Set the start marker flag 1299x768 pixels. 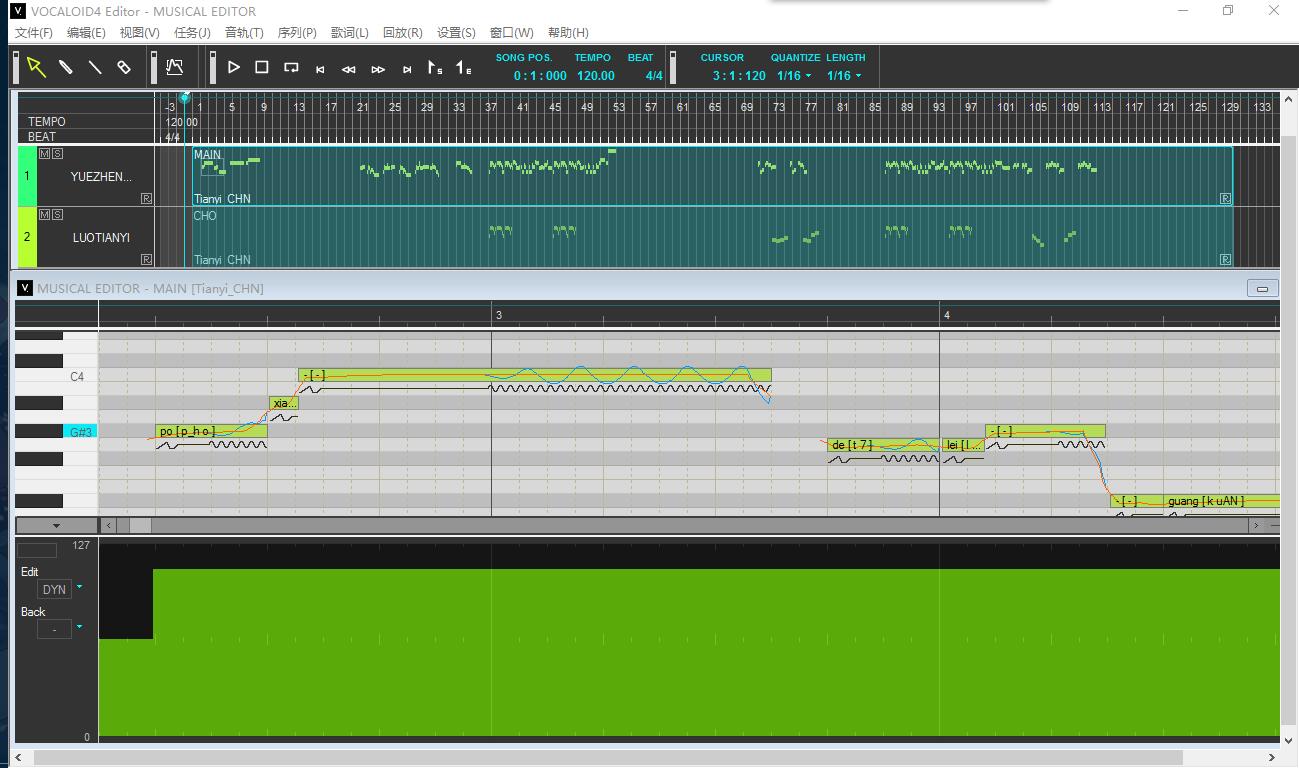(x=435, y=68)
